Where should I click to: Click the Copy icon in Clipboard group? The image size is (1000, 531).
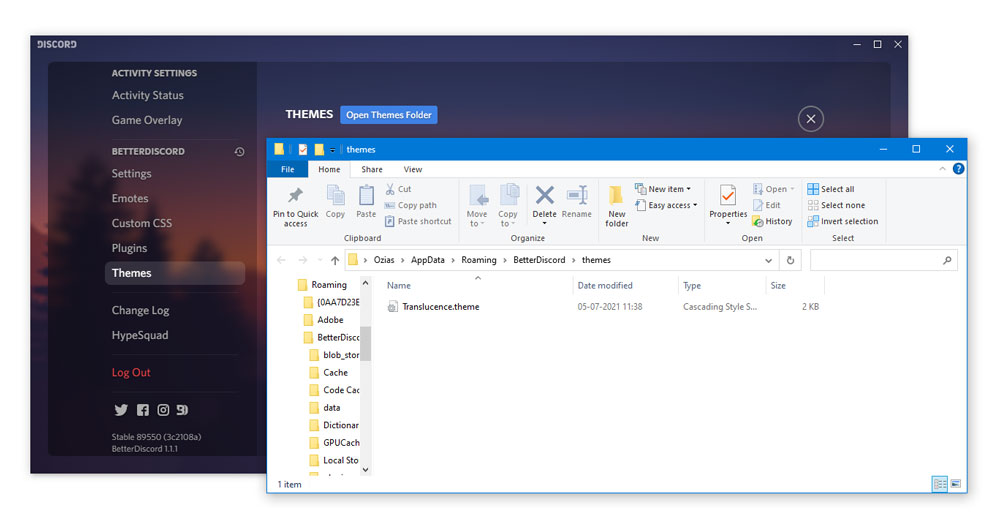click(335, 195)
